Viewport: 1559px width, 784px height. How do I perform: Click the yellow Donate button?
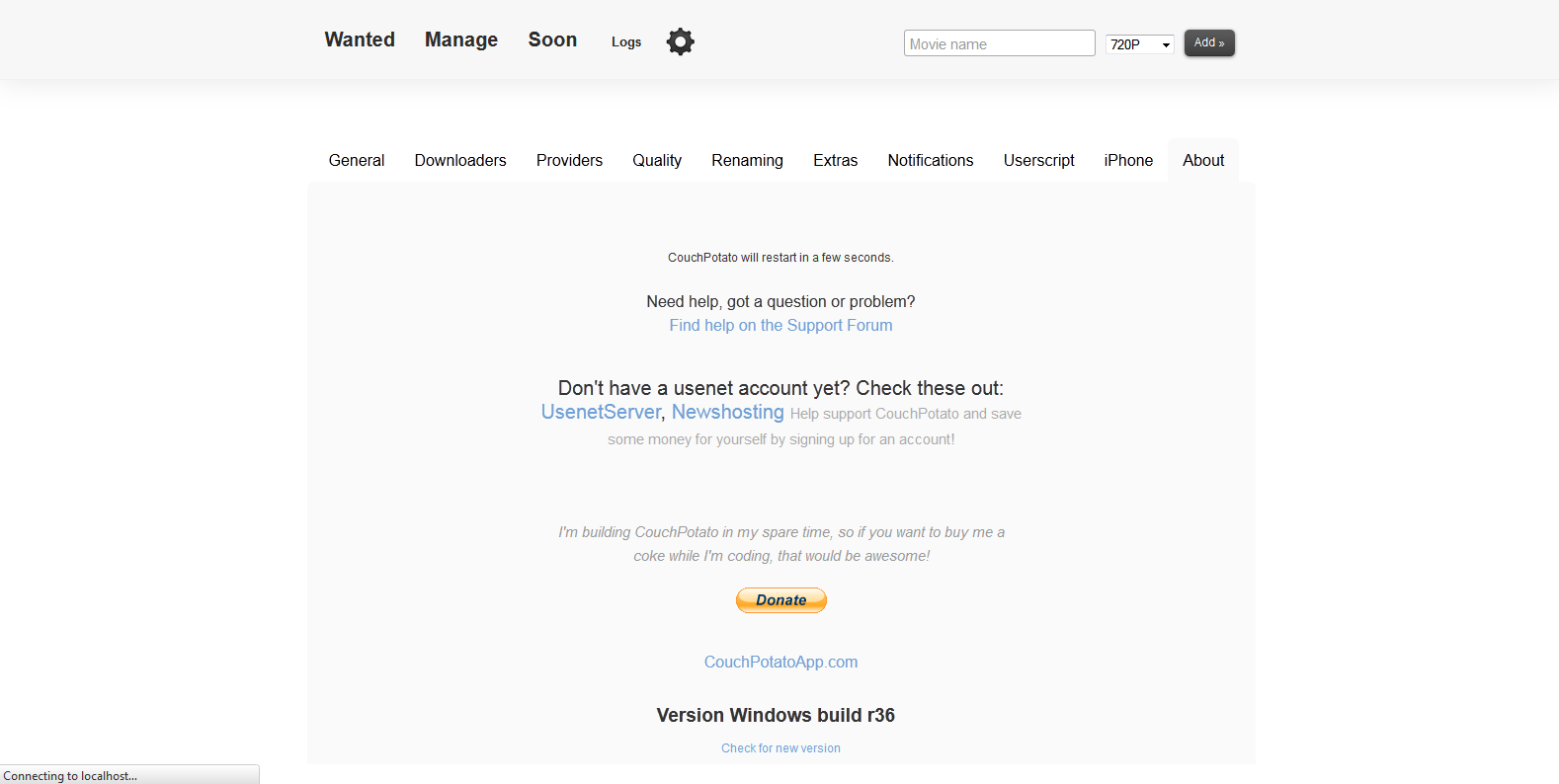780,600
